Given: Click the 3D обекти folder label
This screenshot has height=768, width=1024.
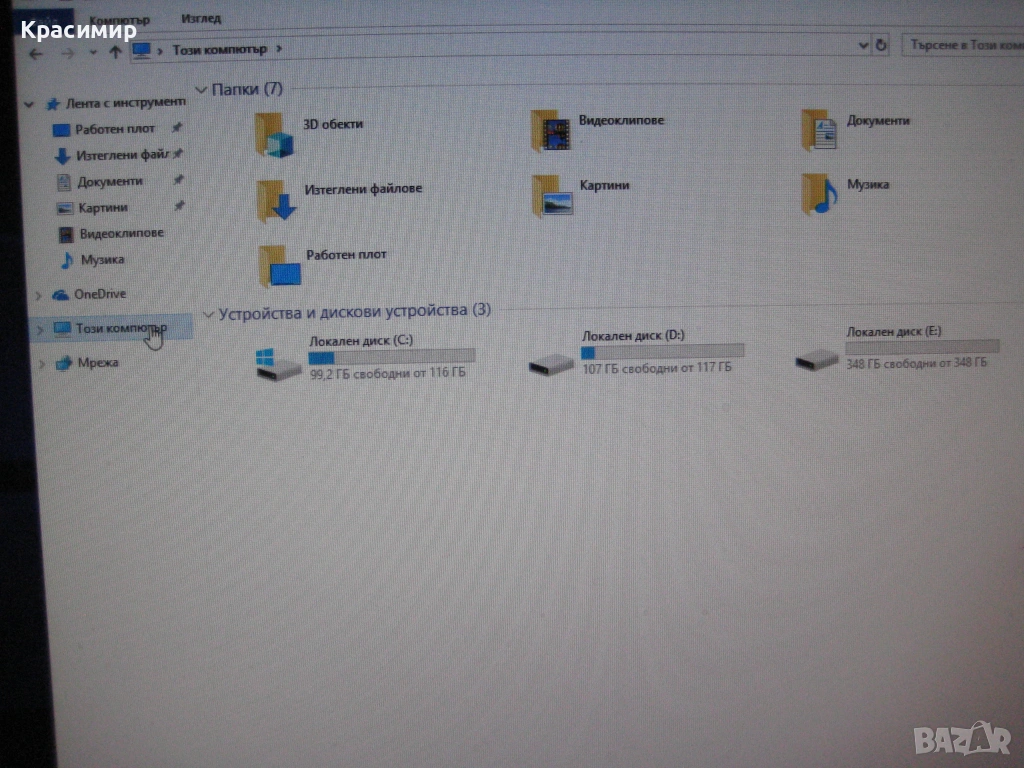Looking at the screenshot, I should tap(333, 124).
